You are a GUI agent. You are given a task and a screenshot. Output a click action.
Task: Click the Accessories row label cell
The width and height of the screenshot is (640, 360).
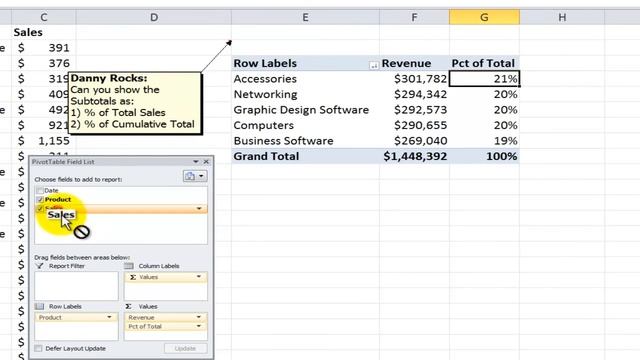tap(305, 79)
